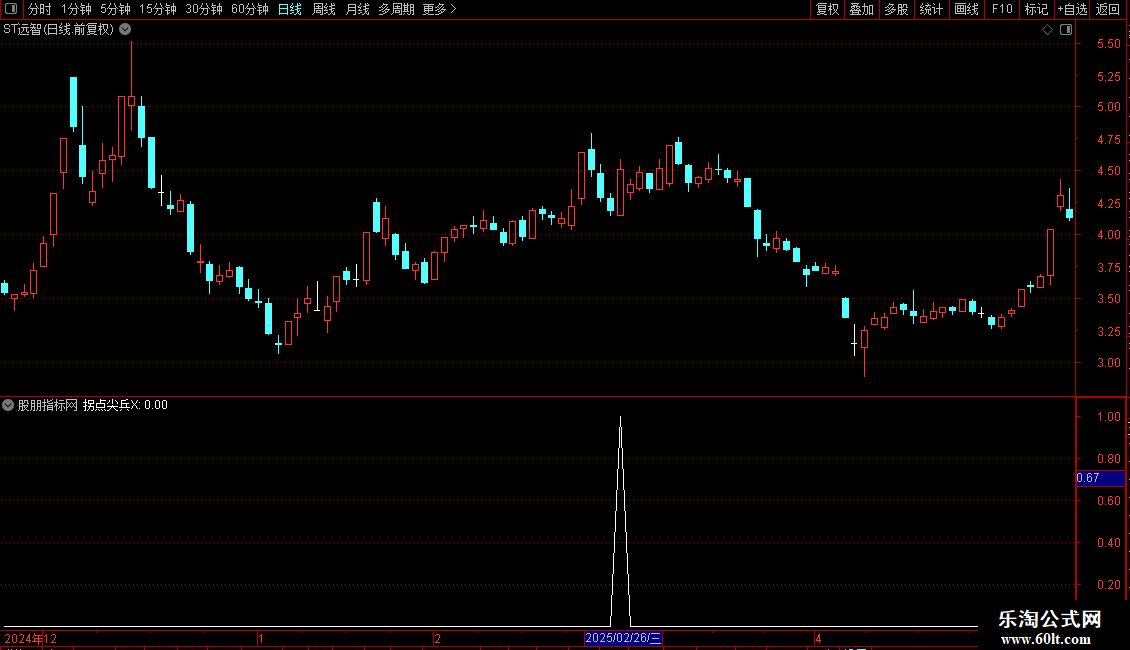Click the diamond icon at chart top-right
This screenshot has height=650, width=1130.
[x=1047, y=30]
